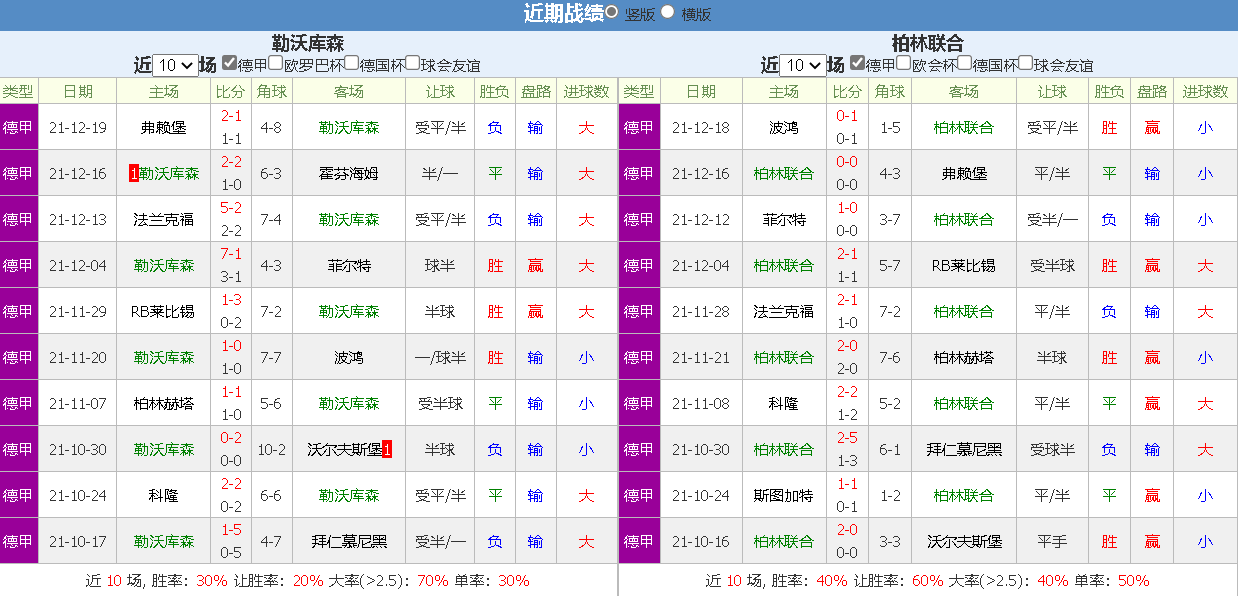Click the 近期战绩 heading

(x=564, y=13)
